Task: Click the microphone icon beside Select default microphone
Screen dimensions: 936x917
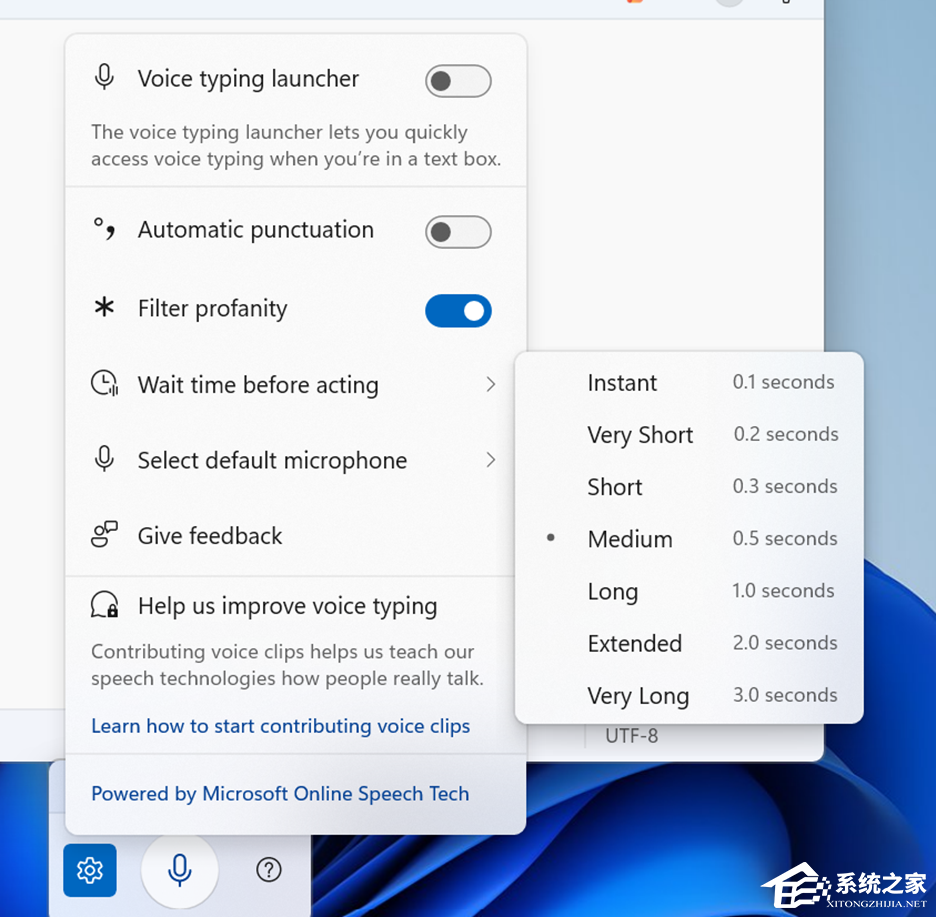Action: (x=104, y=459)
